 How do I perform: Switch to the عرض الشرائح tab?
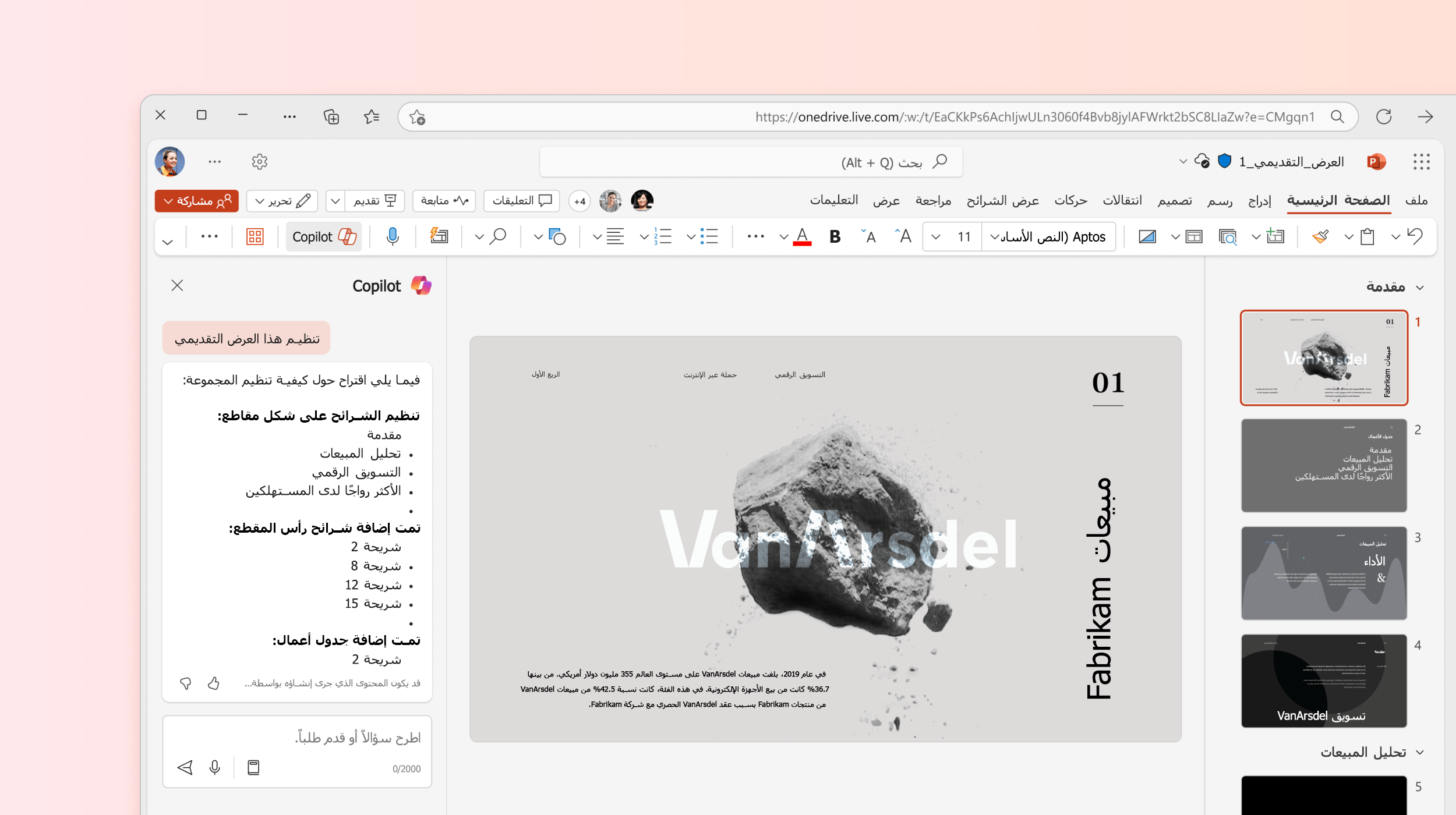click(x=1003, y=201)
